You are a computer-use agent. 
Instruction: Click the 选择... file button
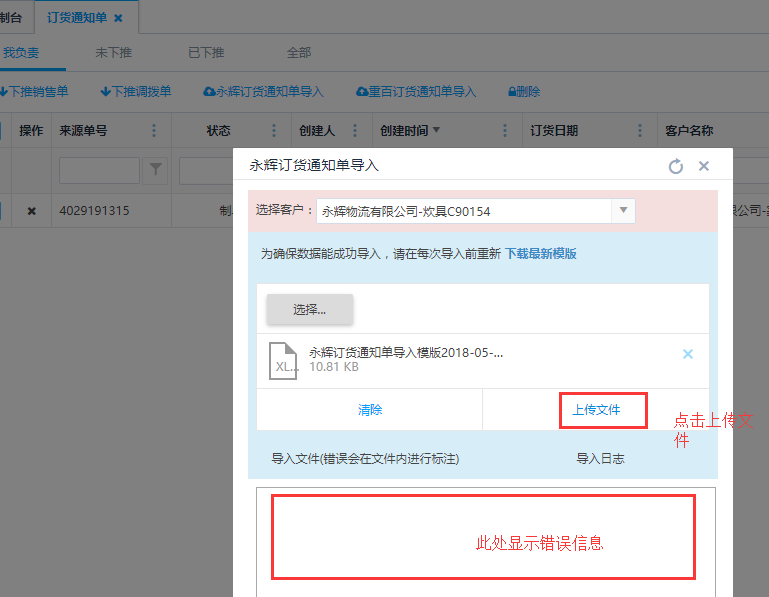tap(309, 309)
